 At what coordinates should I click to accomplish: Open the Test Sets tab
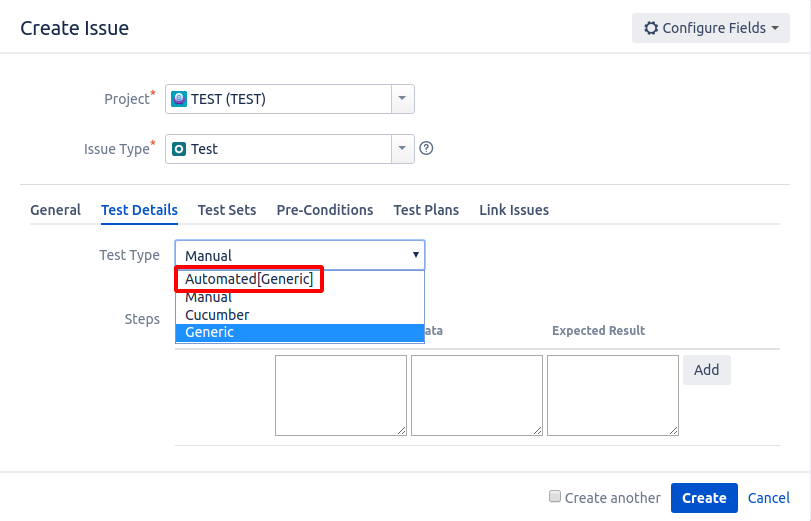pyautogui.click(x=227, y=210)
